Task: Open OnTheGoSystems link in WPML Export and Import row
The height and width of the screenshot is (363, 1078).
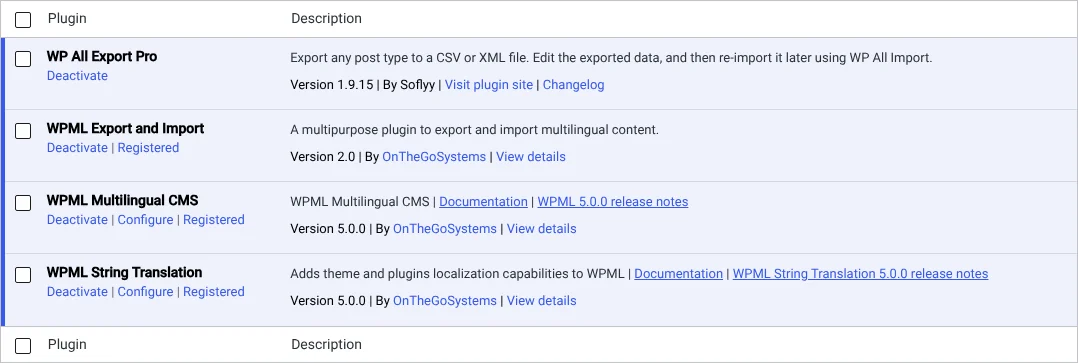Action: 434,157
